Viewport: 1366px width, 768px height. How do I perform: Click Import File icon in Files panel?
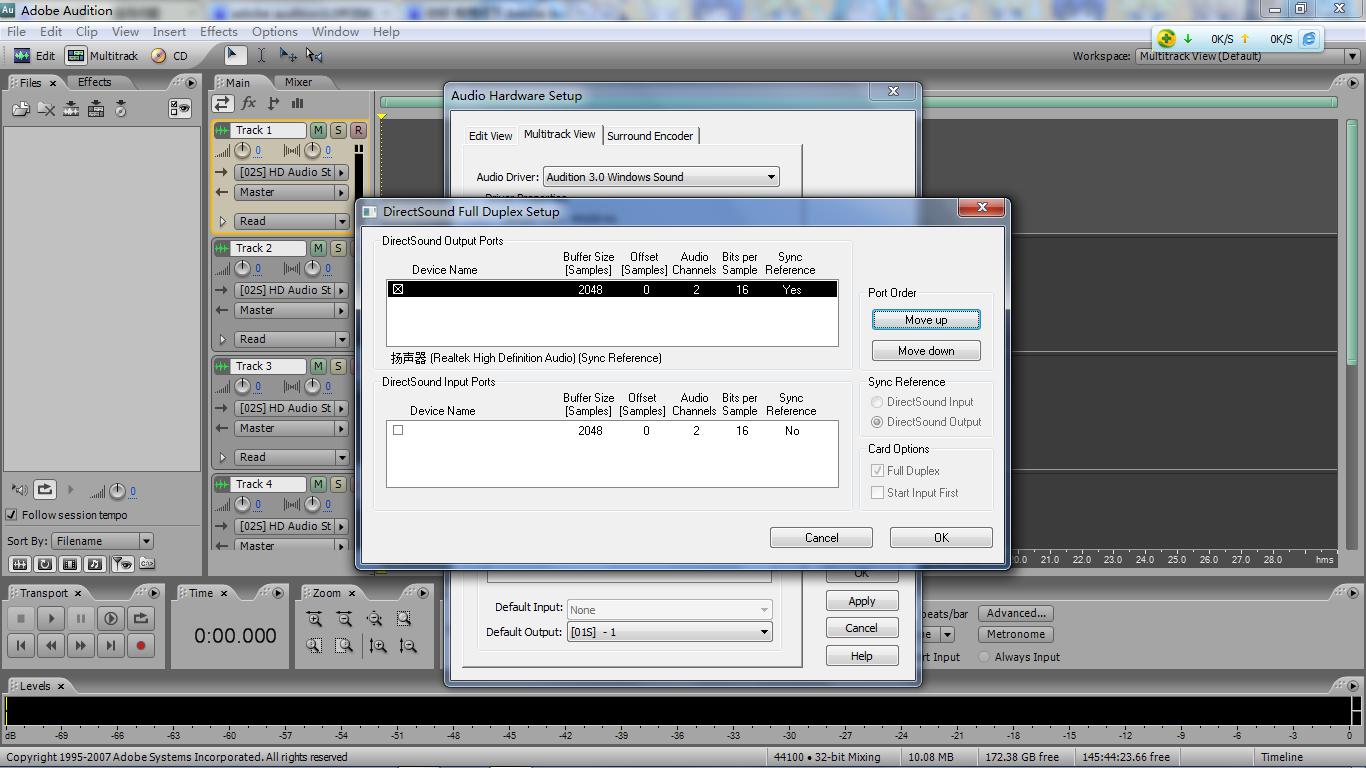[x=21, y=109]
